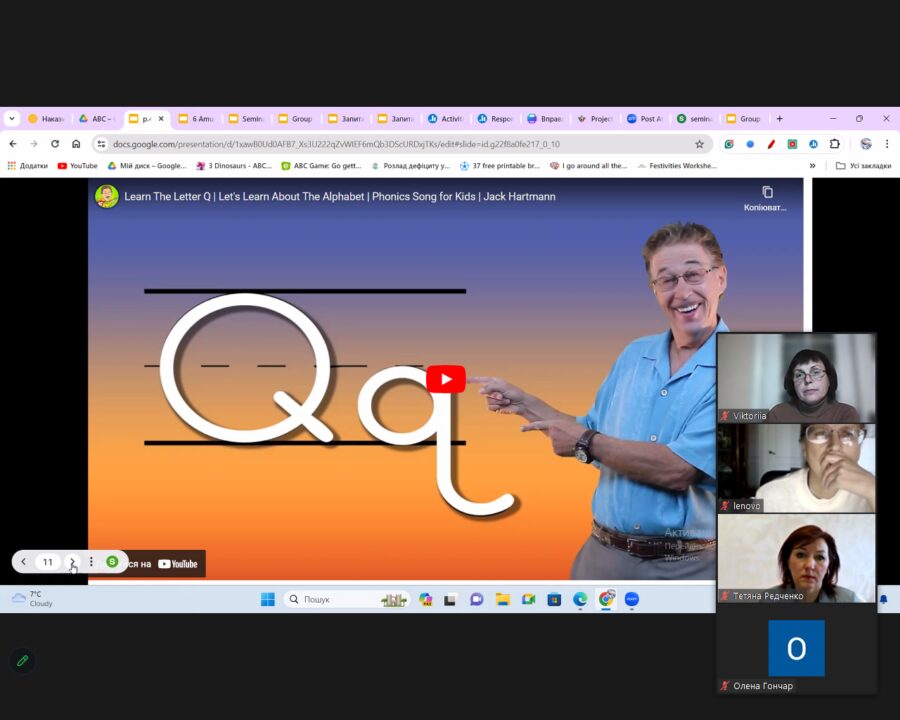The height and width of the screenshot is (720, 900).
Task: View site information icon in address bar
Action: (x=101, y=144)
